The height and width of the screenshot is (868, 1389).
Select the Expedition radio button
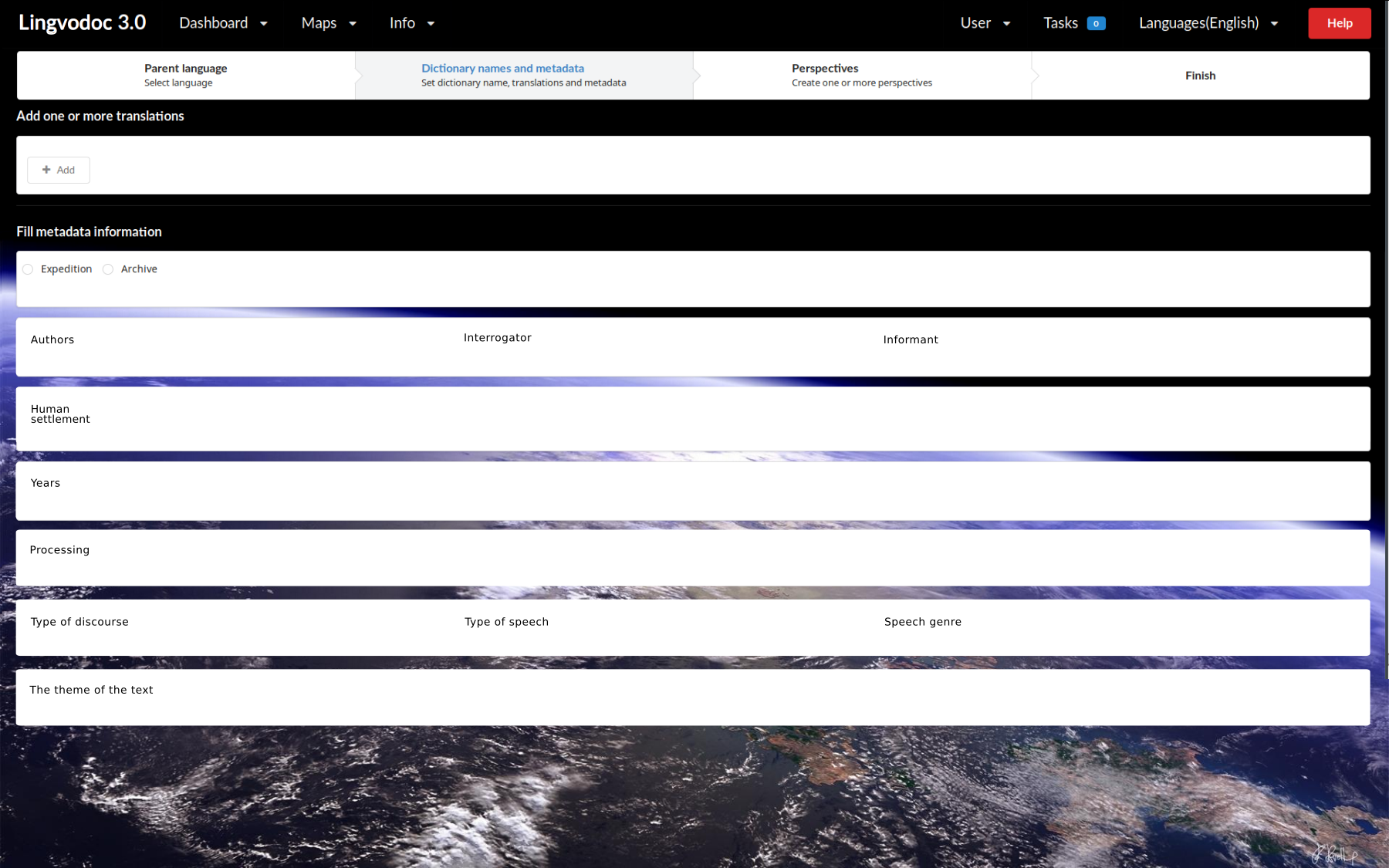pyautogui.click(x=28, y=269)
